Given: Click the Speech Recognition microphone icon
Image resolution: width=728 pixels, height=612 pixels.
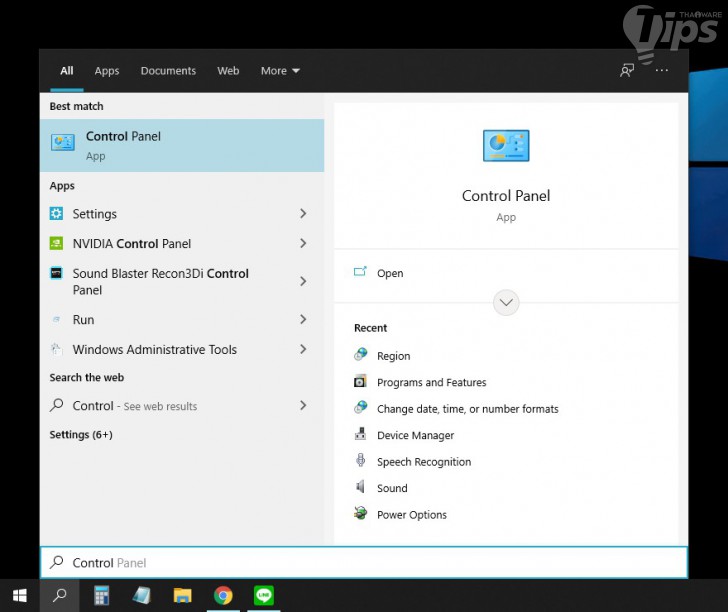Looking at the screenshot, I should [360, 460].
